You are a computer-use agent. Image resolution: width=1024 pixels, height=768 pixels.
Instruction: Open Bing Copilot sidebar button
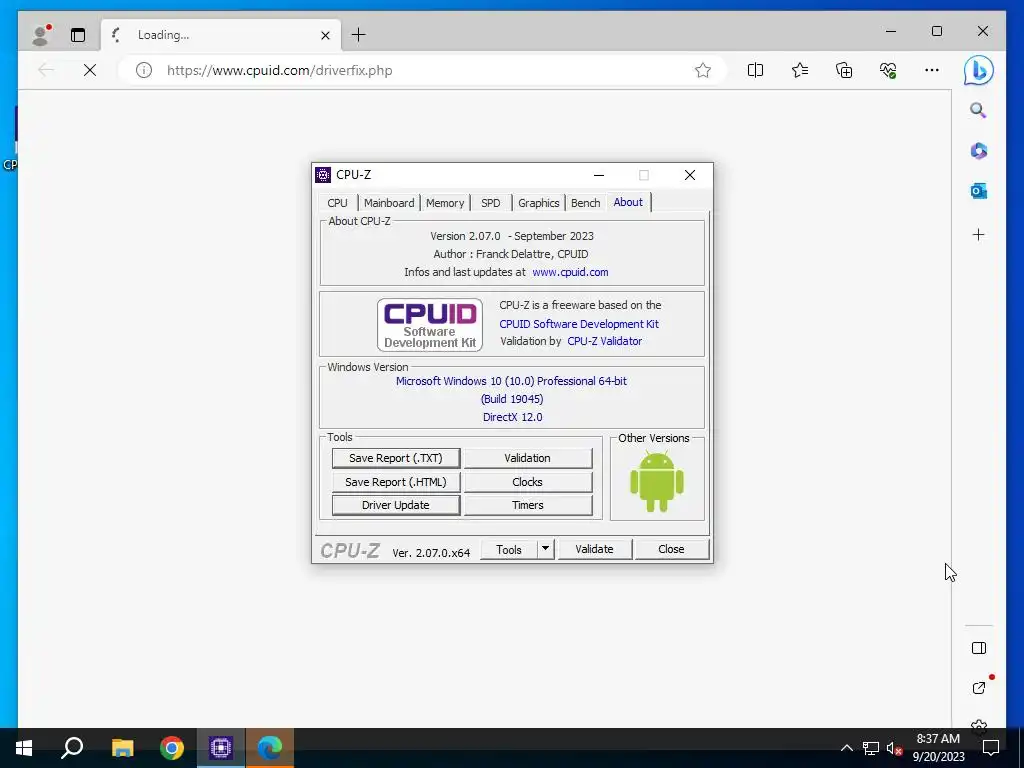[x=978, y=70]
